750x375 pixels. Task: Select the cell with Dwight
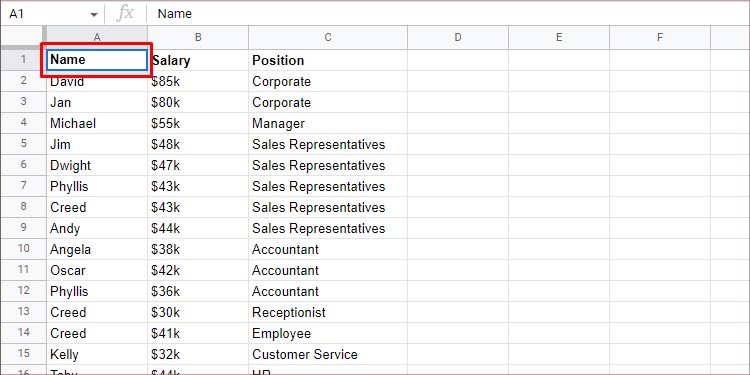pyautogui.click(x=97, y=165)
